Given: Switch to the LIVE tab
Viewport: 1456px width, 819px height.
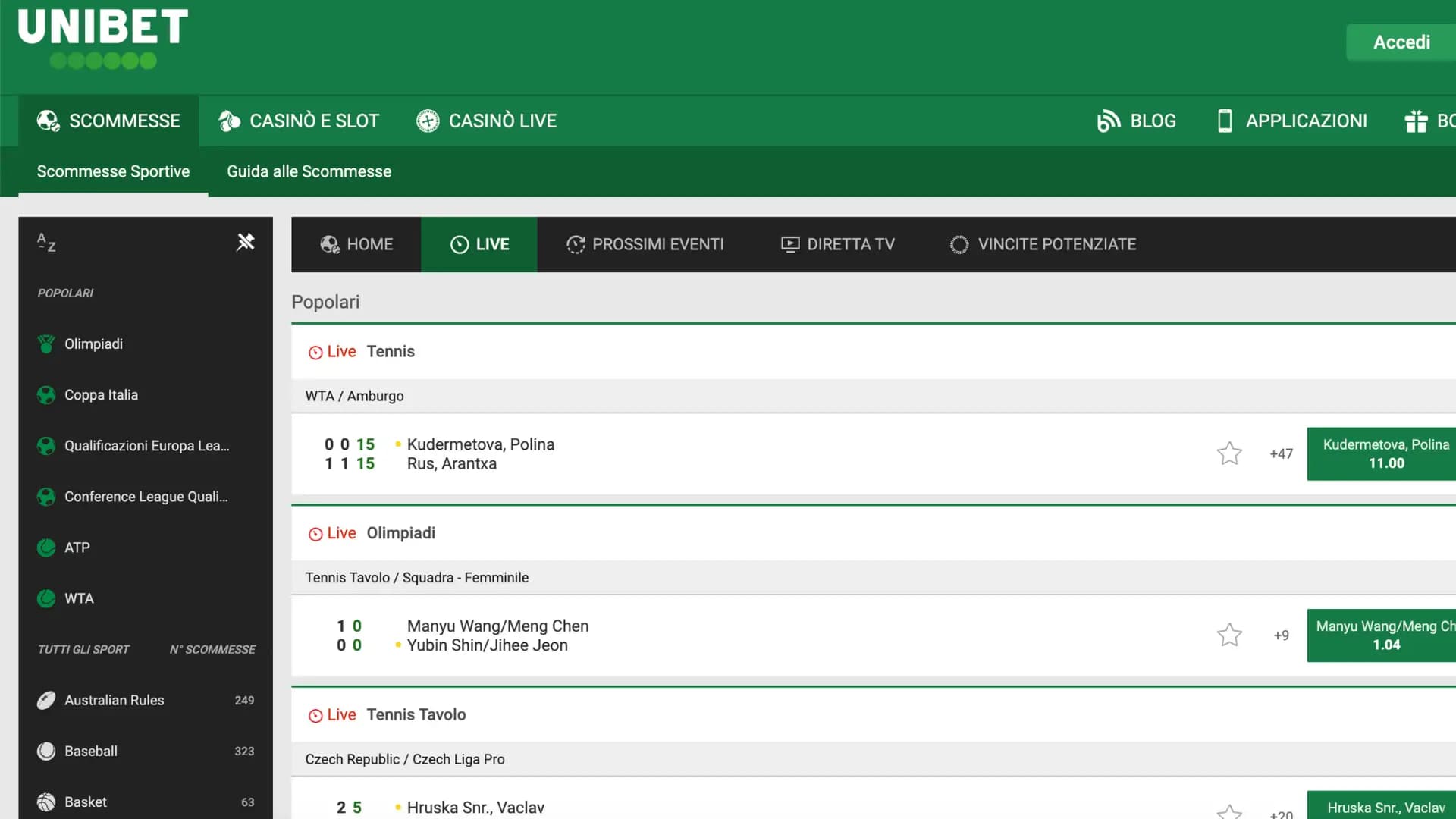Looking at the screenshot, I should point(479,244).
